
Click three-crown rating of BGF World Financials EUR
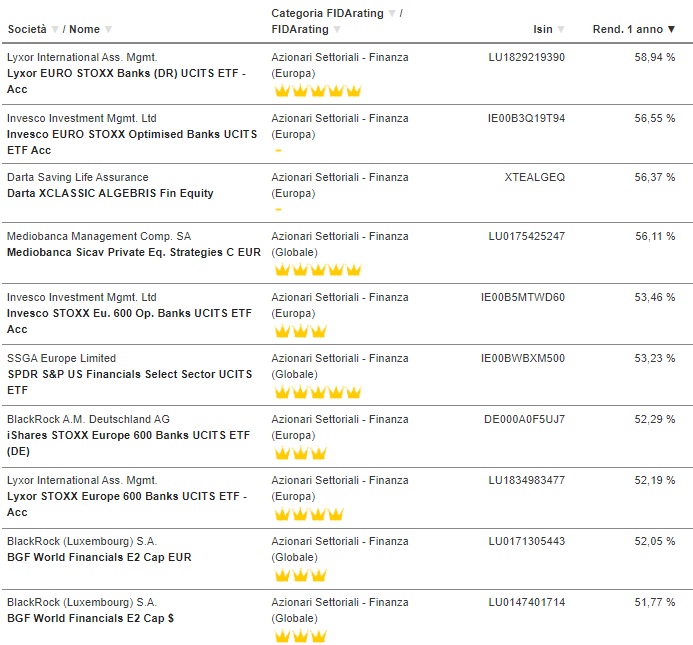(300, 575)
